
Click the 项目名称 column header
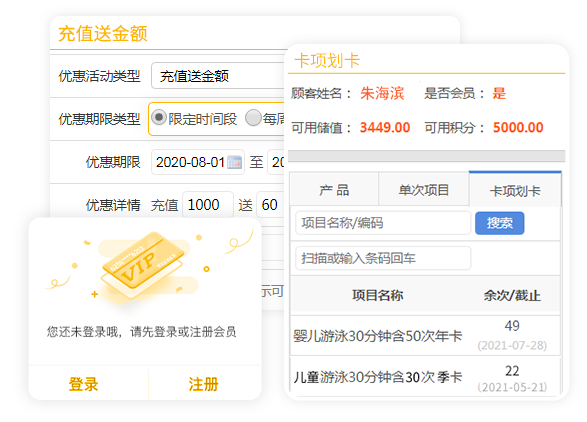(378, 295)
